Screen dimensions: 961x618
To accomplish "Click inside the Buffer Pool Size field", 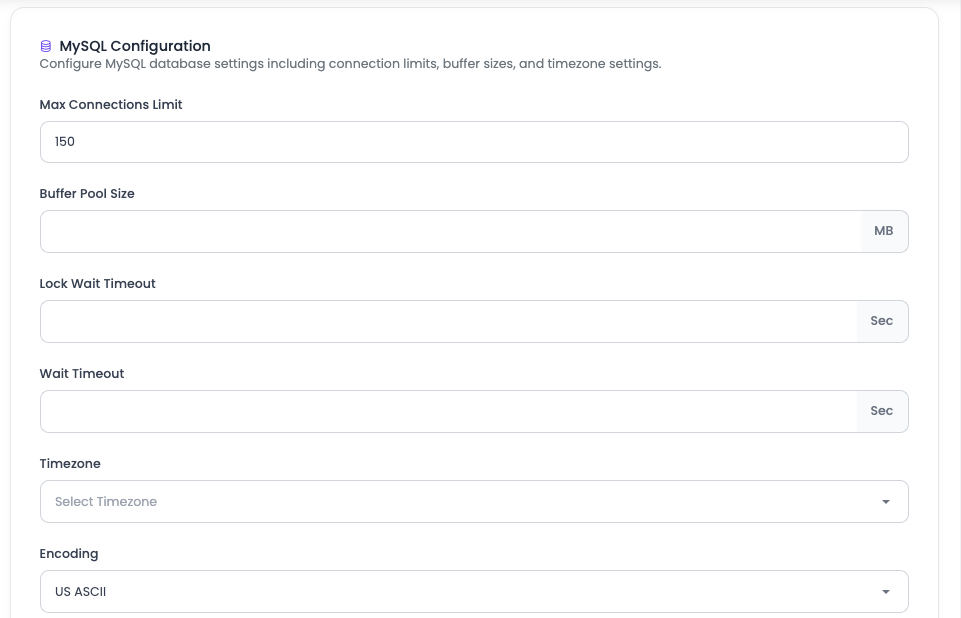I will pos(450,231).
